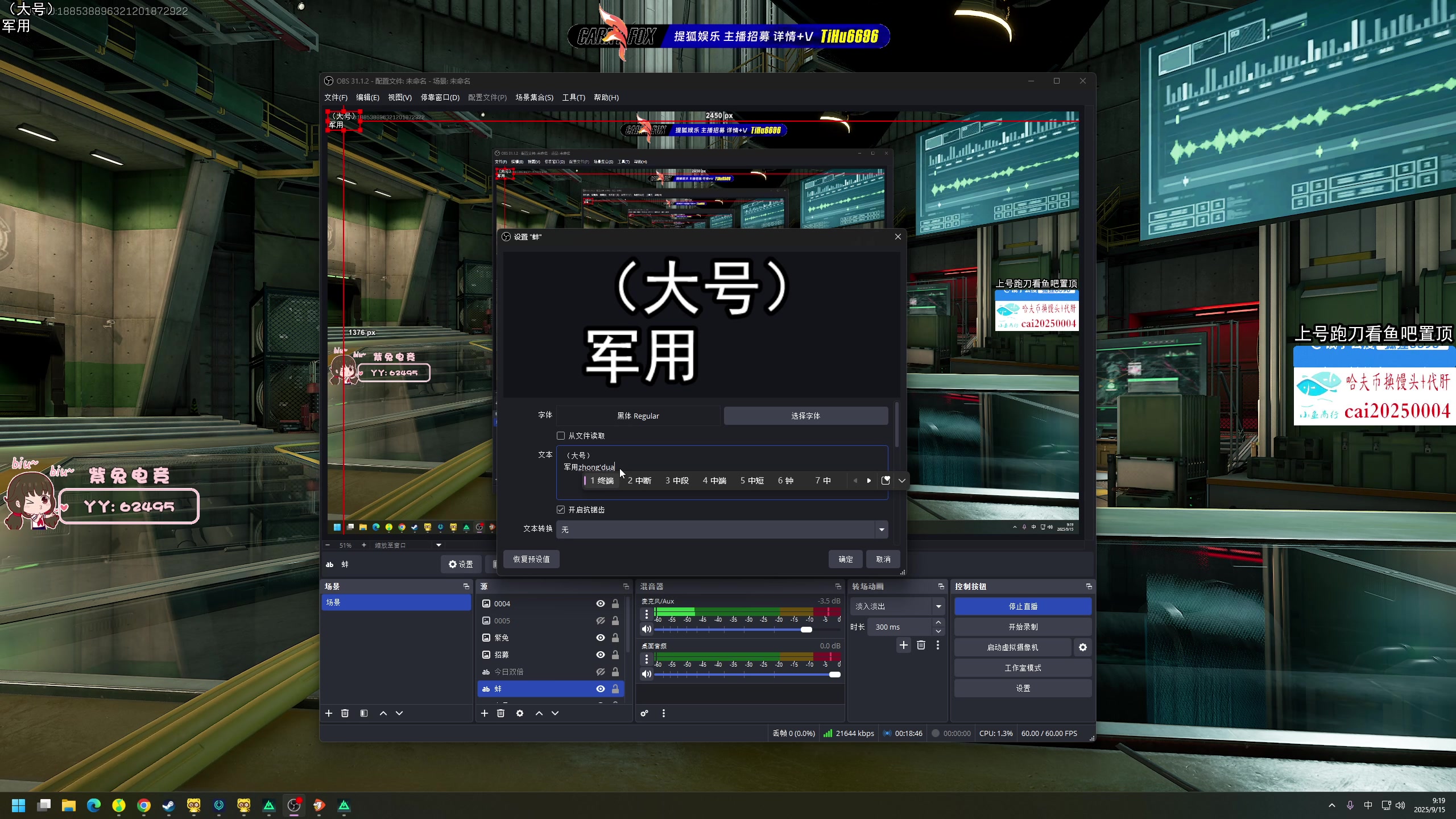Adjust 桌面音频 volume slider handle
Screen dimensions: 1456x819
click(835, 675)
